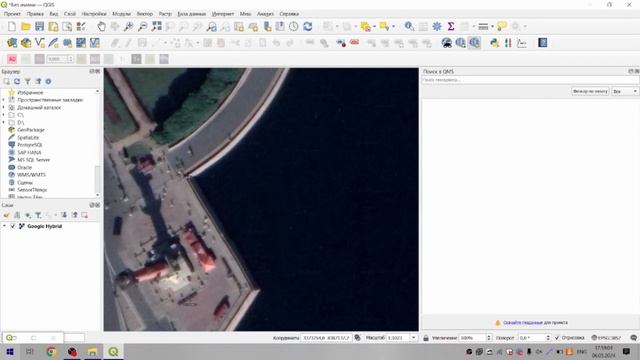Open the Statistical Summary sigma icon
Viewport: 640px width, 360px height.
pyautogui.click(x=451, y=27)
